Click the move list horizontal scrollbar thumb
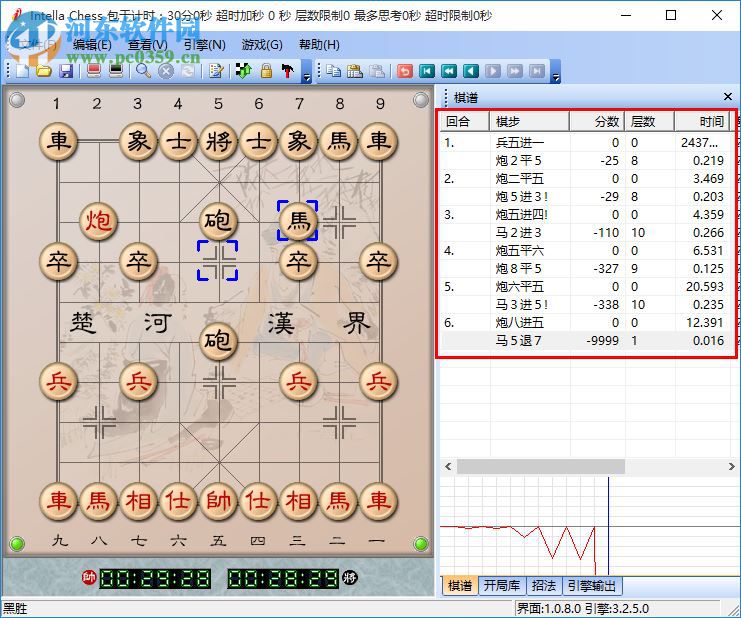 coord(541,467)
